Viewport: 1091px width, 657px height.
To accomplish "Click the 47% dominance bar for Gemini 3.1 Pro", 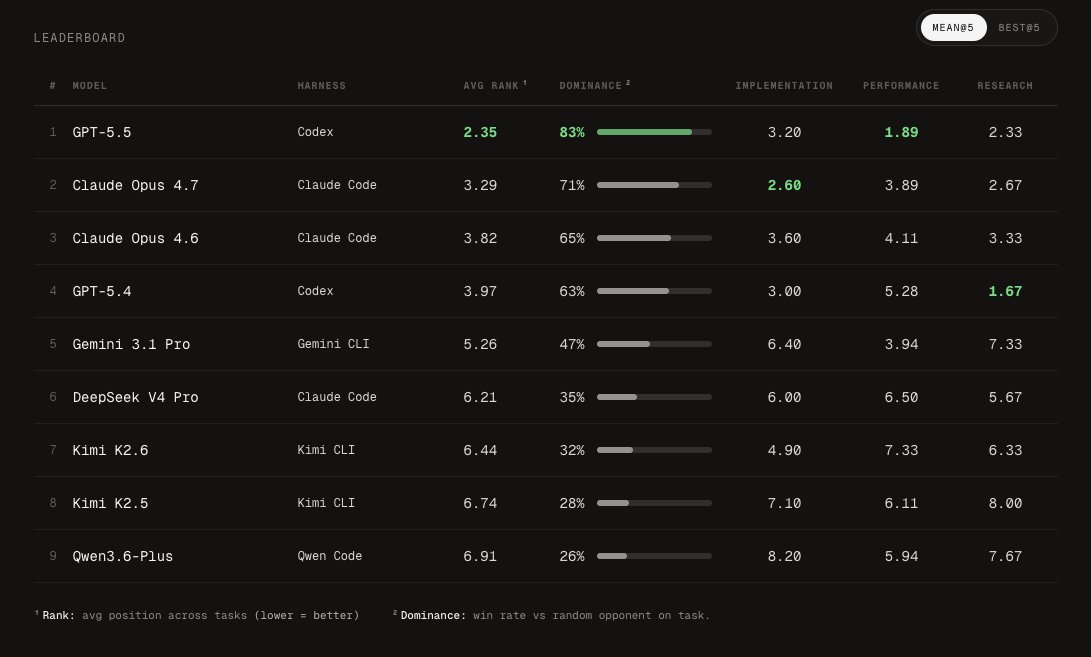I will (x=654, y=344).
